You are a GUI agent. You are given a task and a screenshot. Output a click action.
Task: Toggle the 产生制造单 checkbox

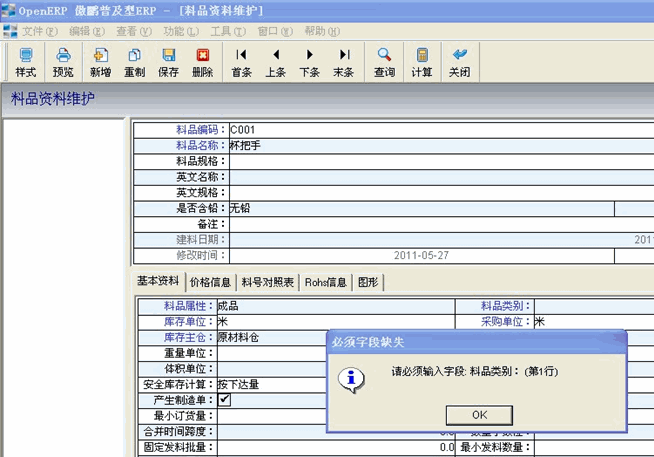[x=225, y=400]
